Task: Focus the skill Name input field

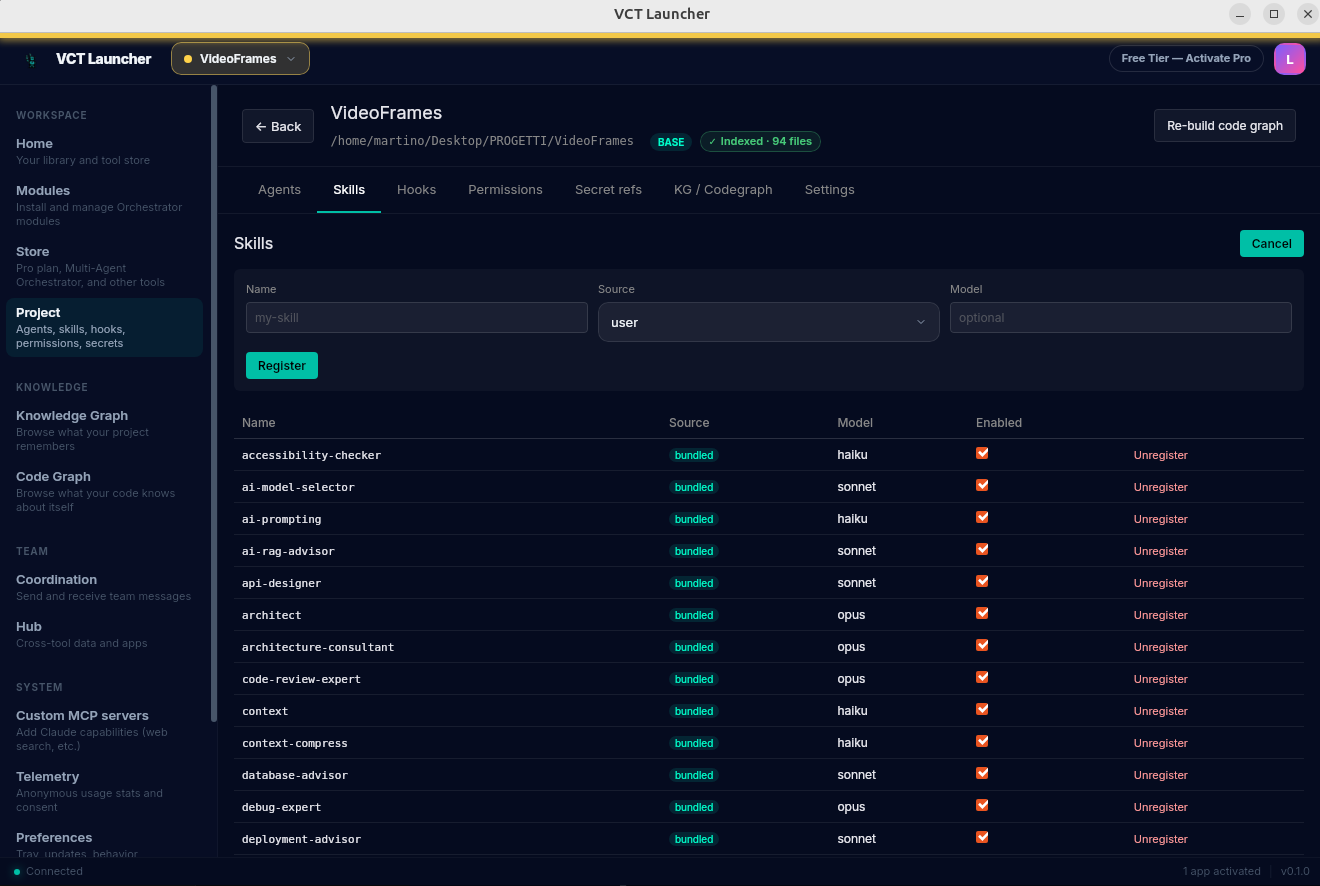Action: point(417,318)
